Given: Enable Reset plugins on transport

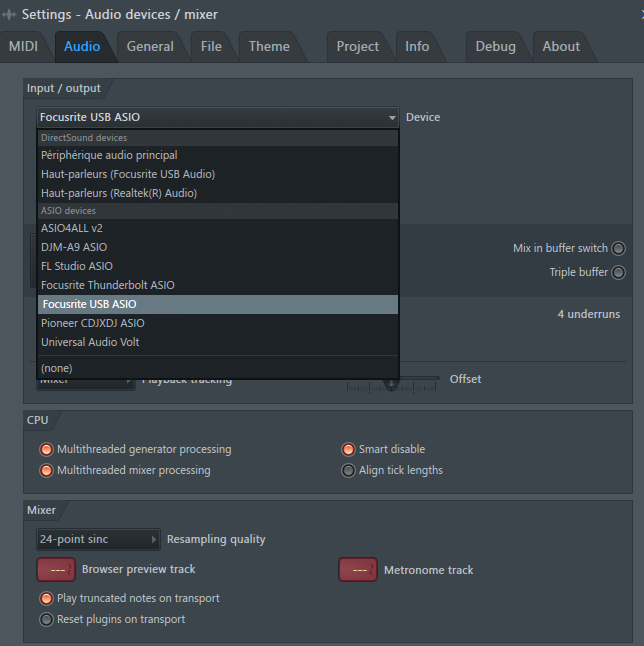Looking at the screenshot, I should (46, 619).
